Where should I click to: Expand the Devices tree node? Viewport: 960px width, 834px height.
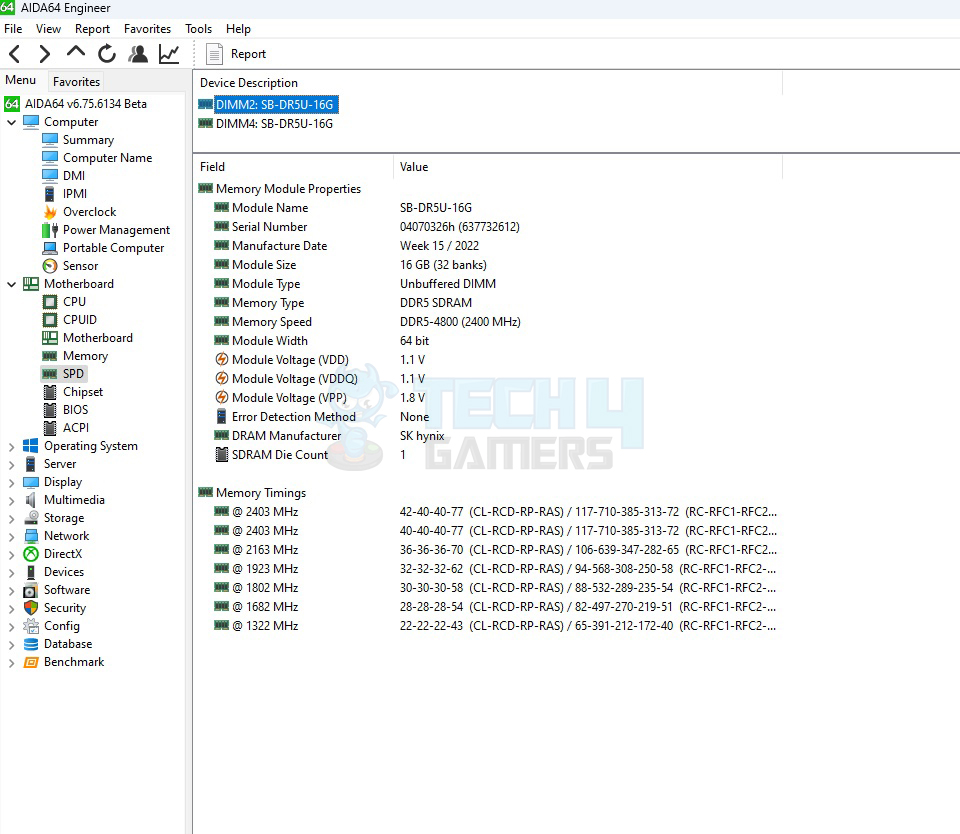coord(11,572)
